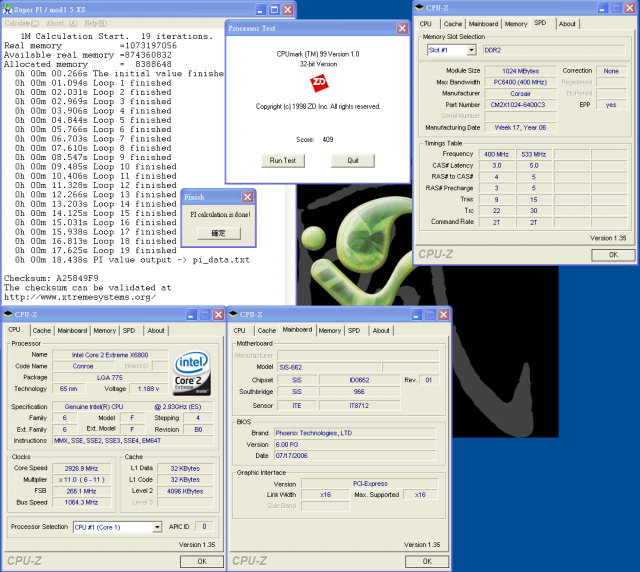Click the Checksum: A25849F9 line
The image size is (640, 572).
coord(51,278)
